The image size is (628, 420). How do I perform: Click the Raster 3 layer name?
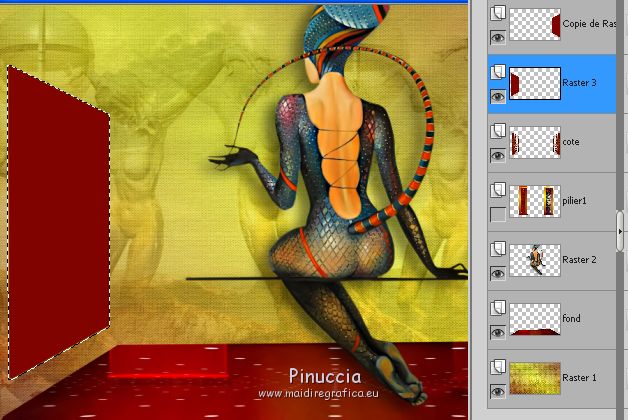tap(579, 83)
